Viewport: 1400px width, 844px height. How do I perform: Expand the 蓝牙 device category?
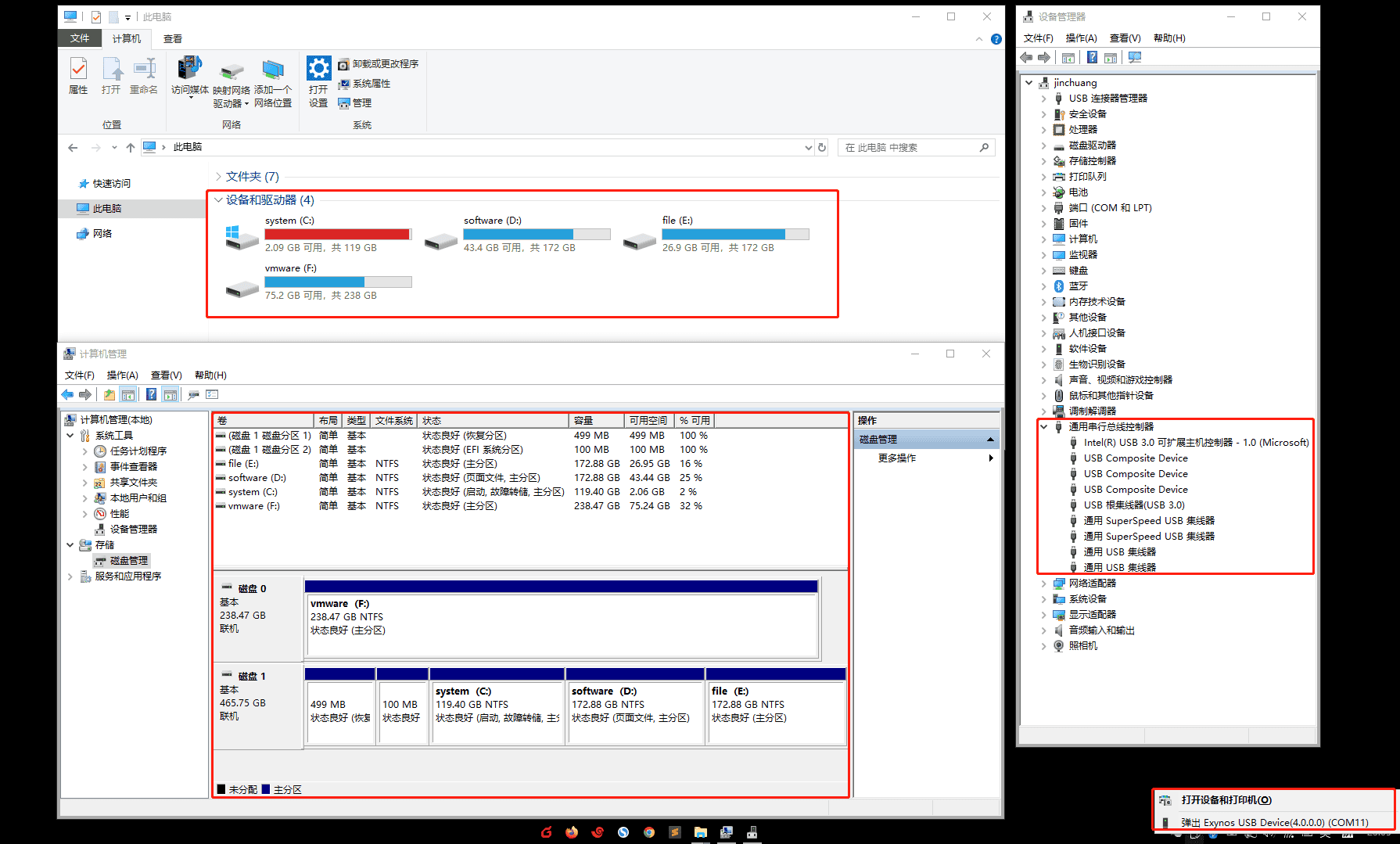[x=1043, y=286]
